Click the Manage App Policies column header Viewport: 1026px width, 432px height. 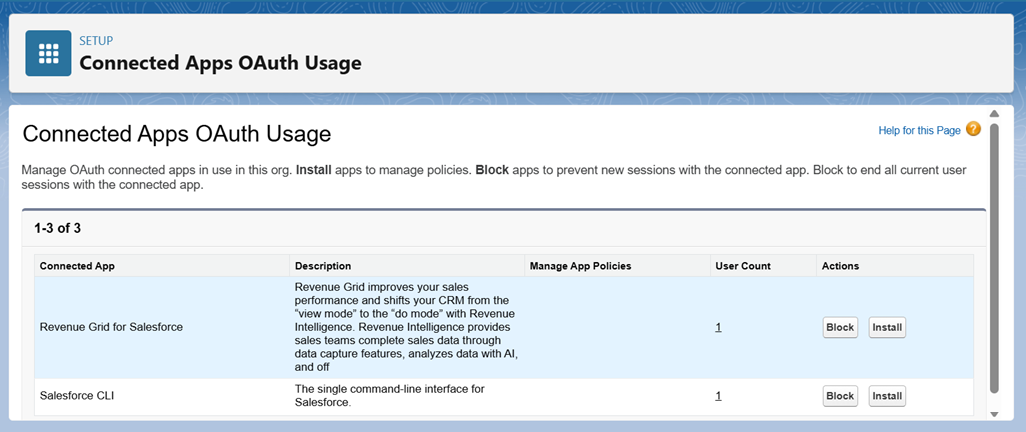(617, 266)
